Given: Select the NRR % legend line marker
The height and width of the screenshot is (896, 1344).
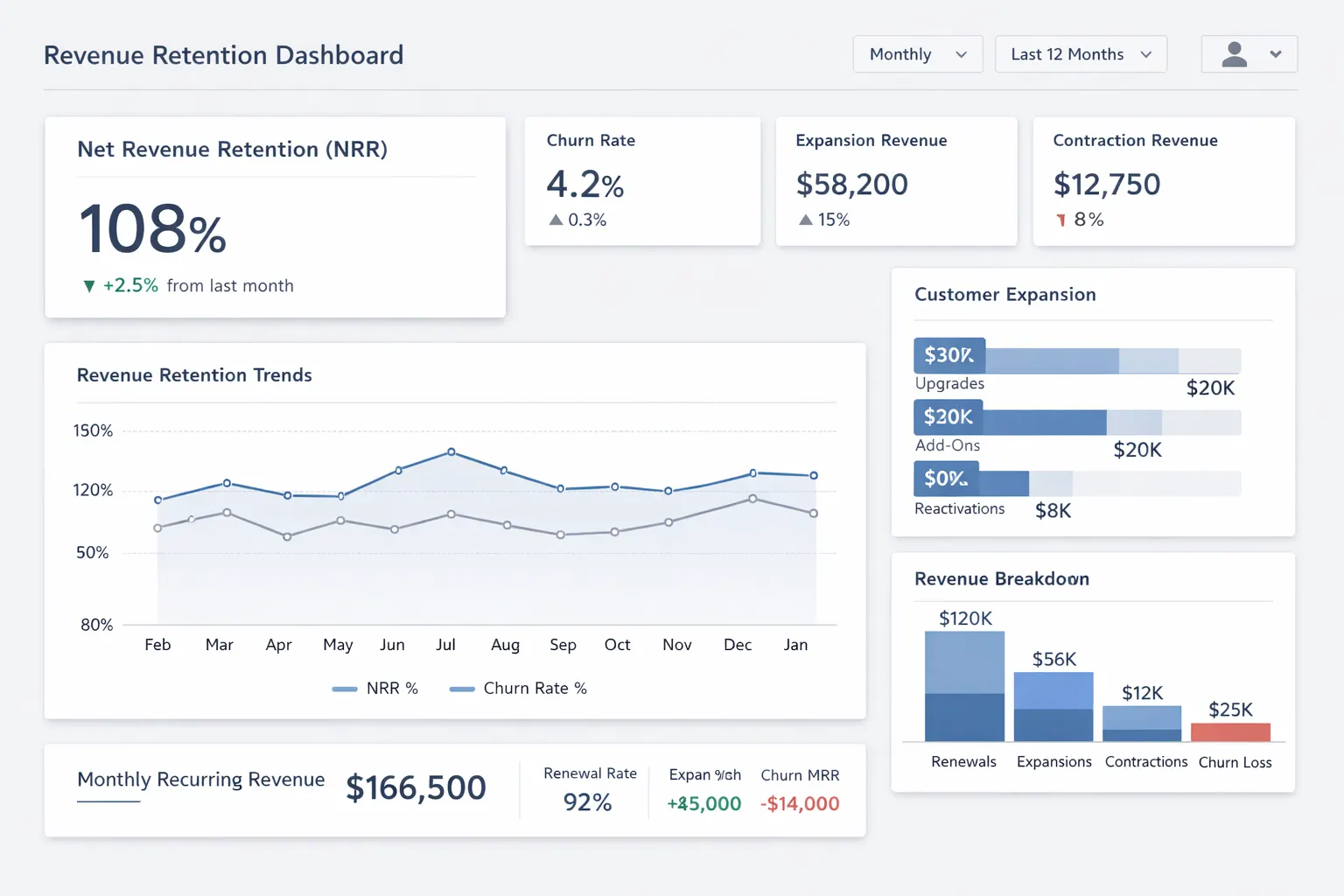Looking at the screenshot, I should 345,688.
